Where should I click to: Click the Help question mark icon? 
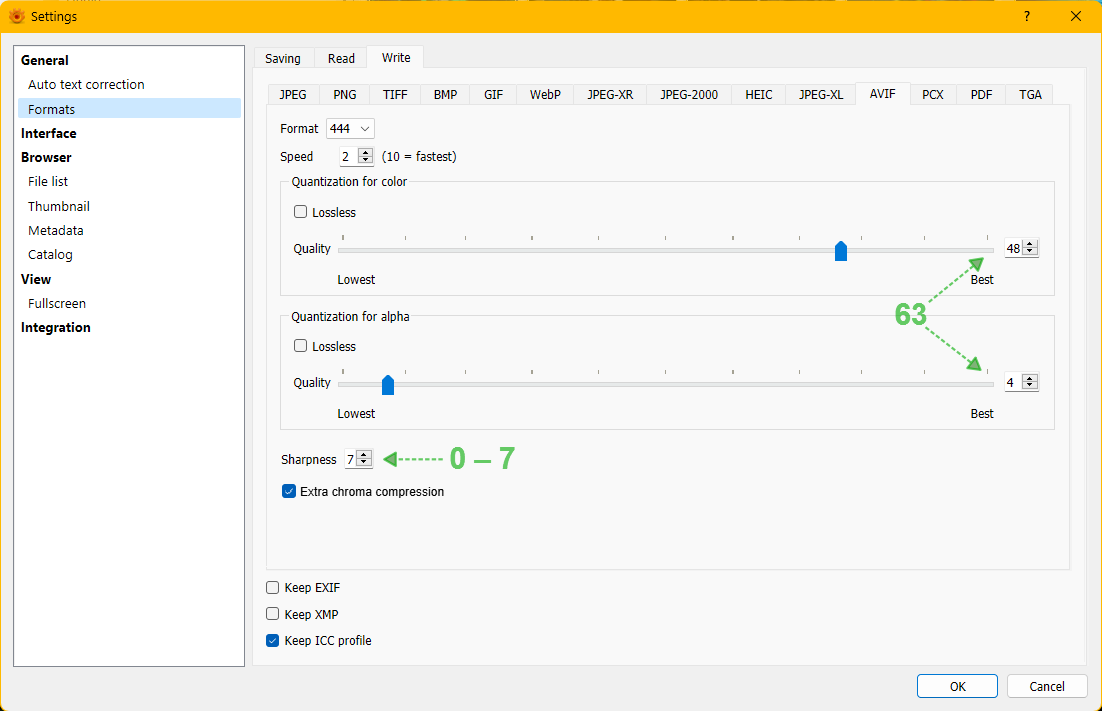click(1027, 16)
